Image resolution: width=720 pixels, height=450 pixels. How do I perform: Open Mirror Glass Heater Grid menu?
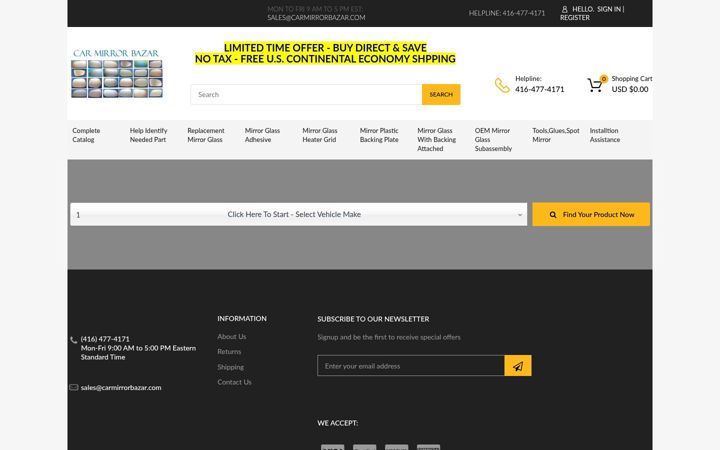[x=320, y=135]
